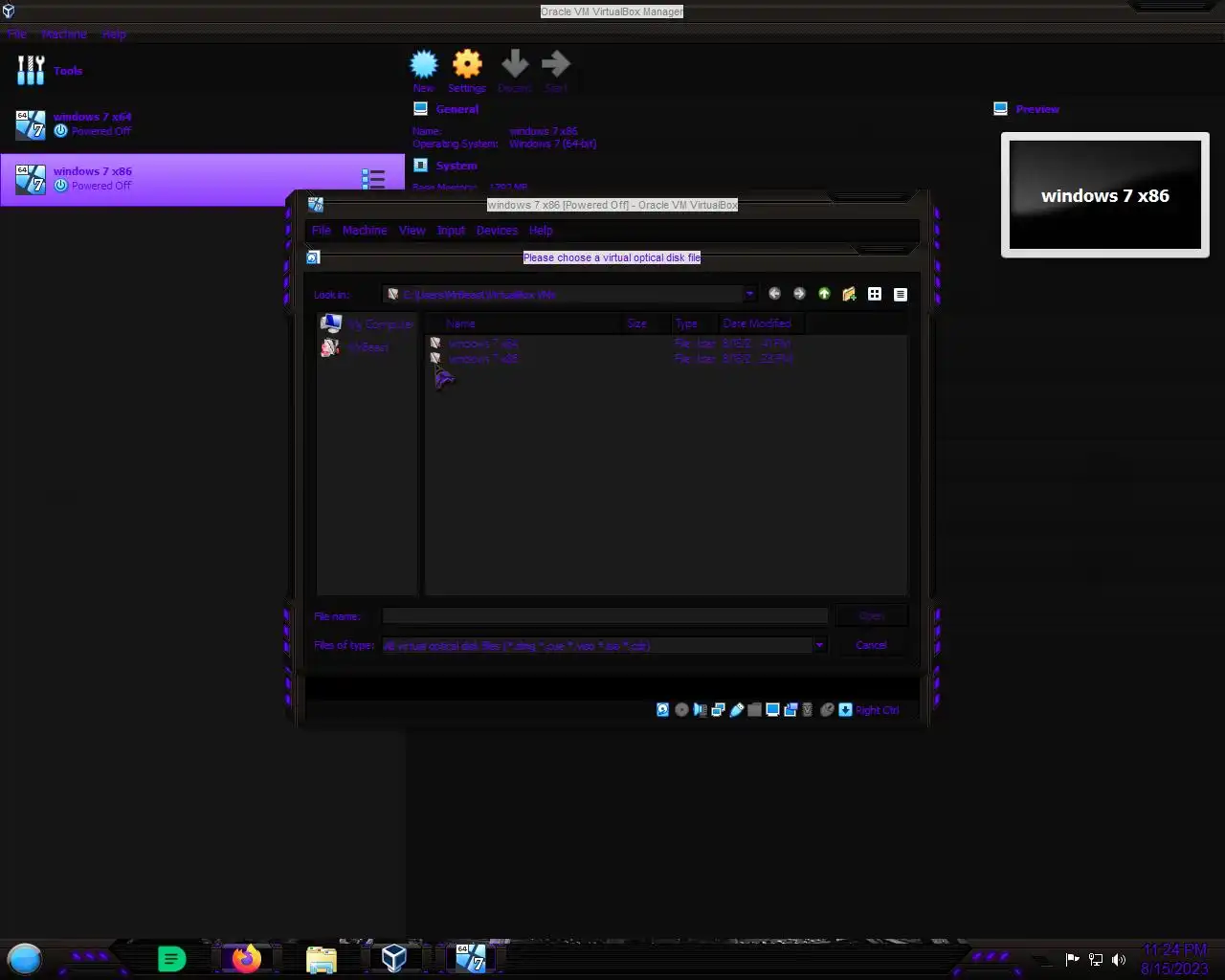Click Start arrow in VirtualBox Manager toolbar
1225x980 pixels.
(556, 71)
